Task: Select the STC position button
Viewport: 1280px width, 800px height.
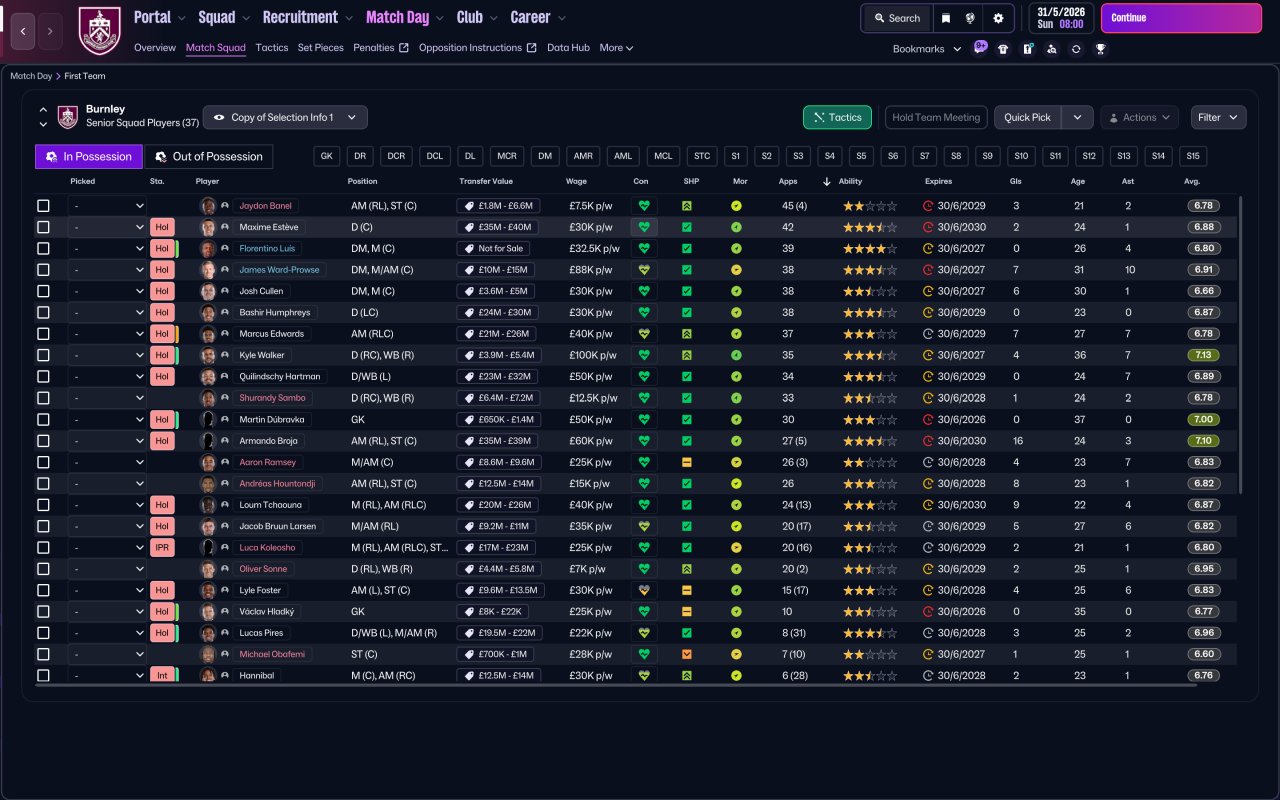Action: (702, 156)
